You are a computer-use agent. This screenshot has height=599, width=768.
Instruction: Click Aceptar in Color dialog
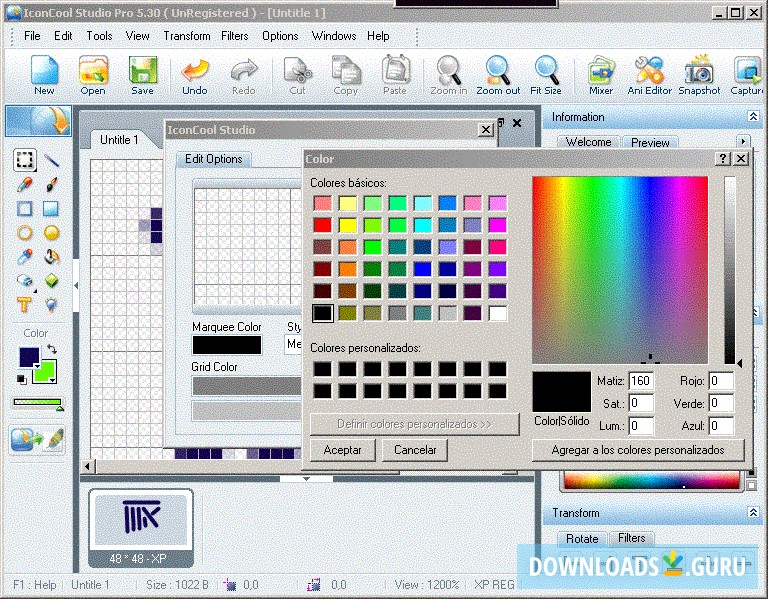click(342, 450)
